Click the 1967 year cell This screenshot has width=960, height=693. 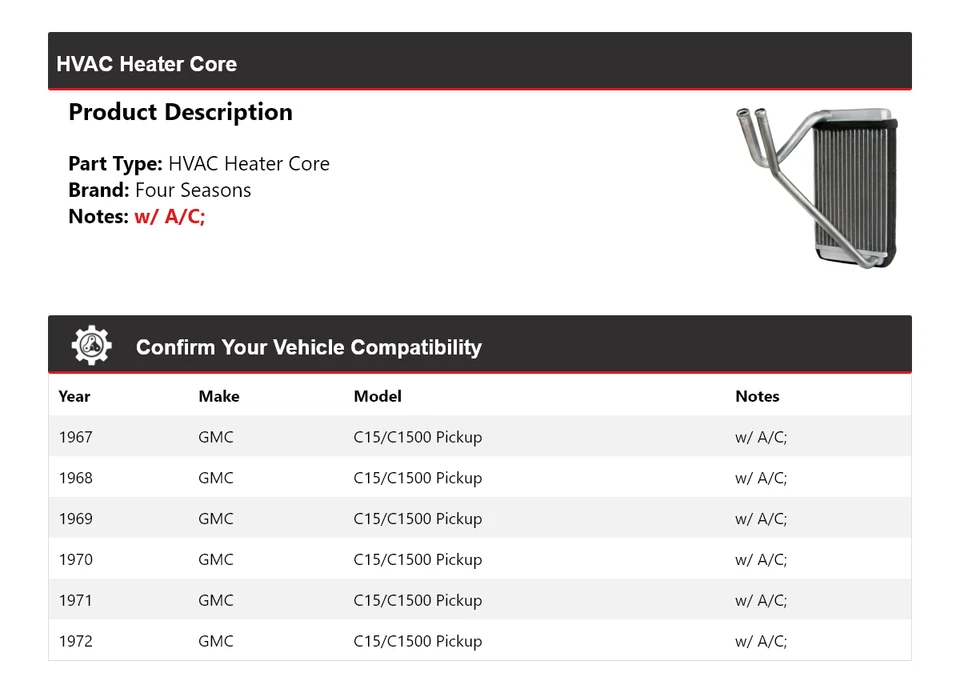(75, 437)
